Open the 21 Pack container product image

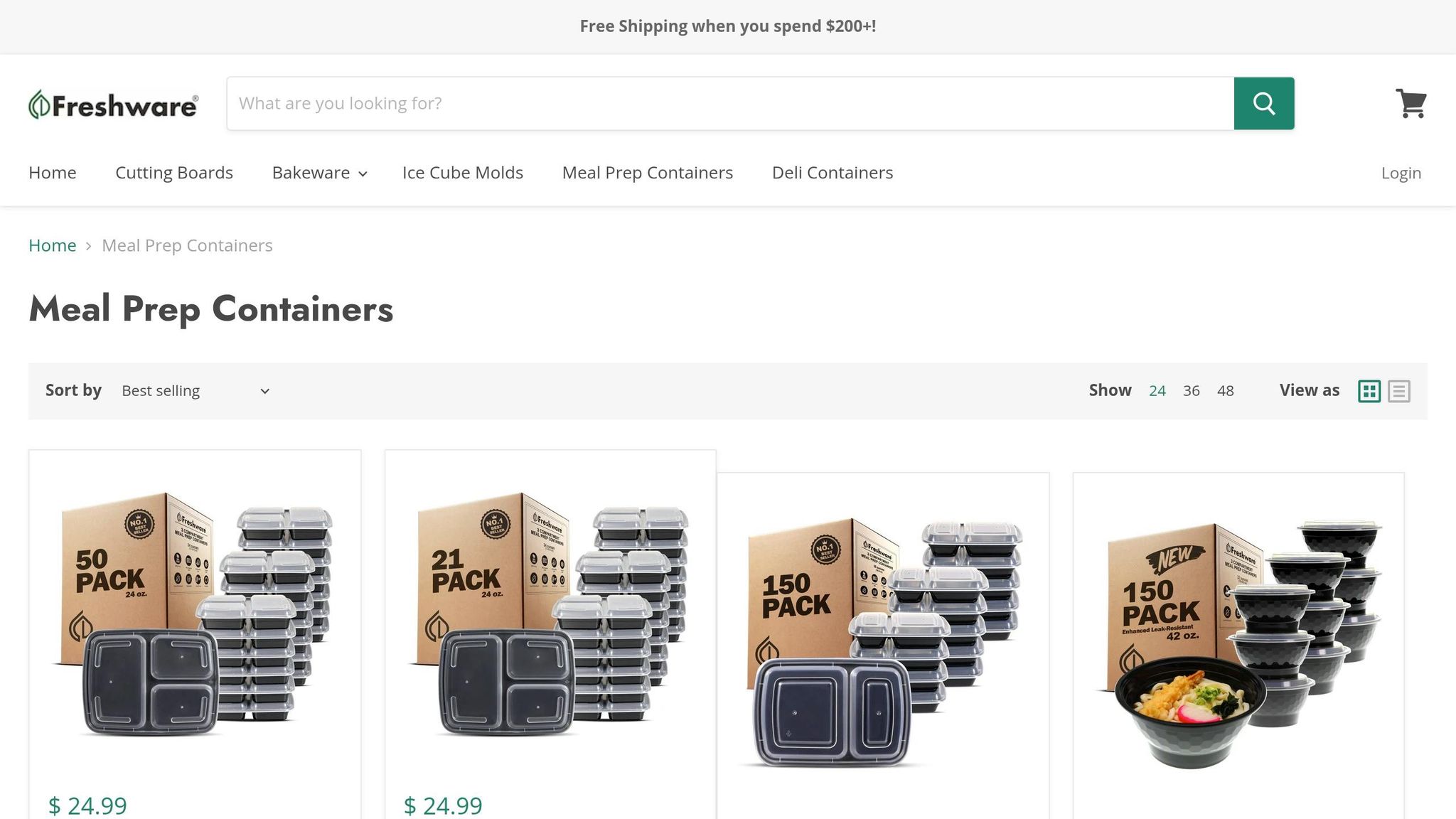550,615
